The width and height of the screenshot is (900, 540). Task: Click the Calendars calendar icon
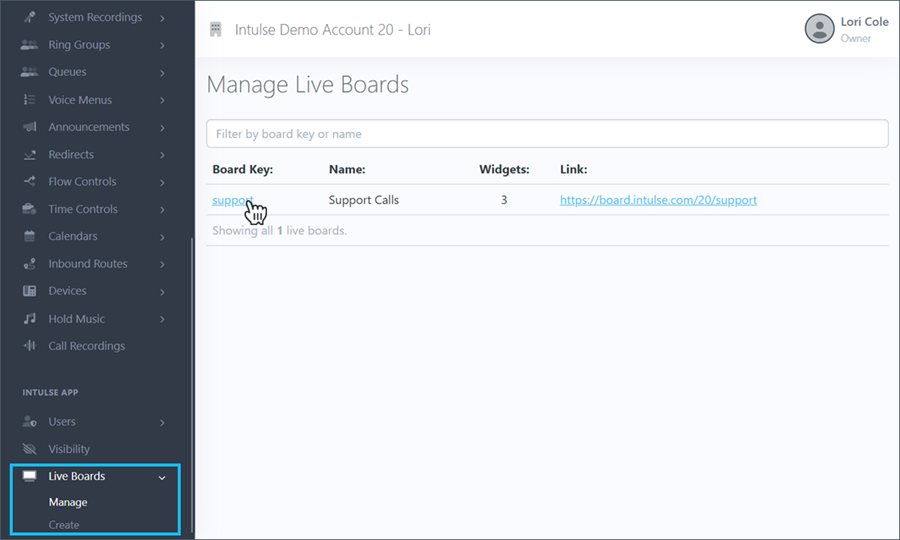[29, 236]
